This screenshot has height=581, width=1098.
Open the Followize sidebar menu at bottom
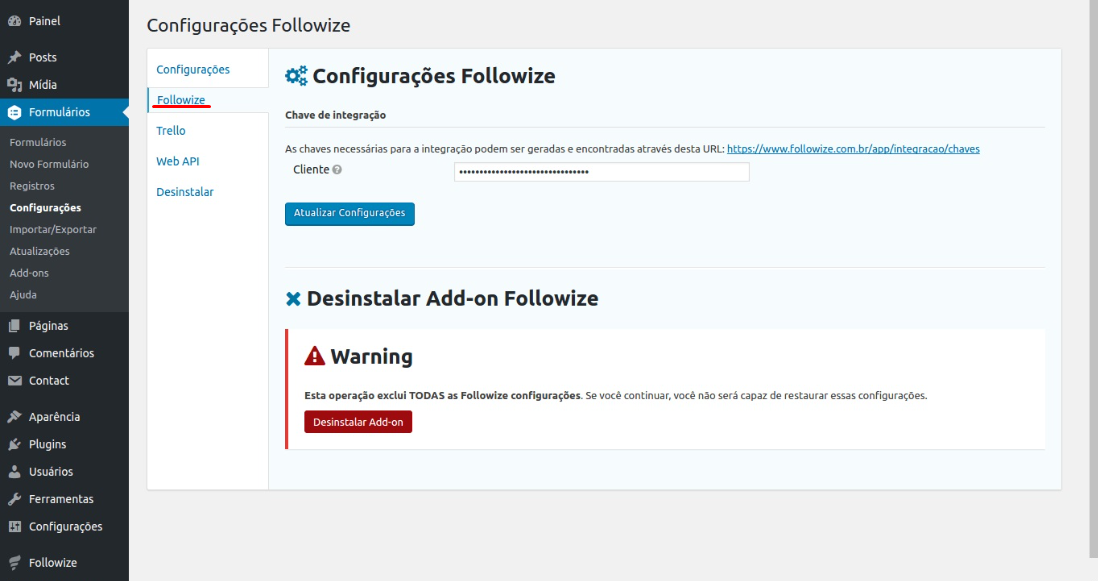(x=53, y=563)
